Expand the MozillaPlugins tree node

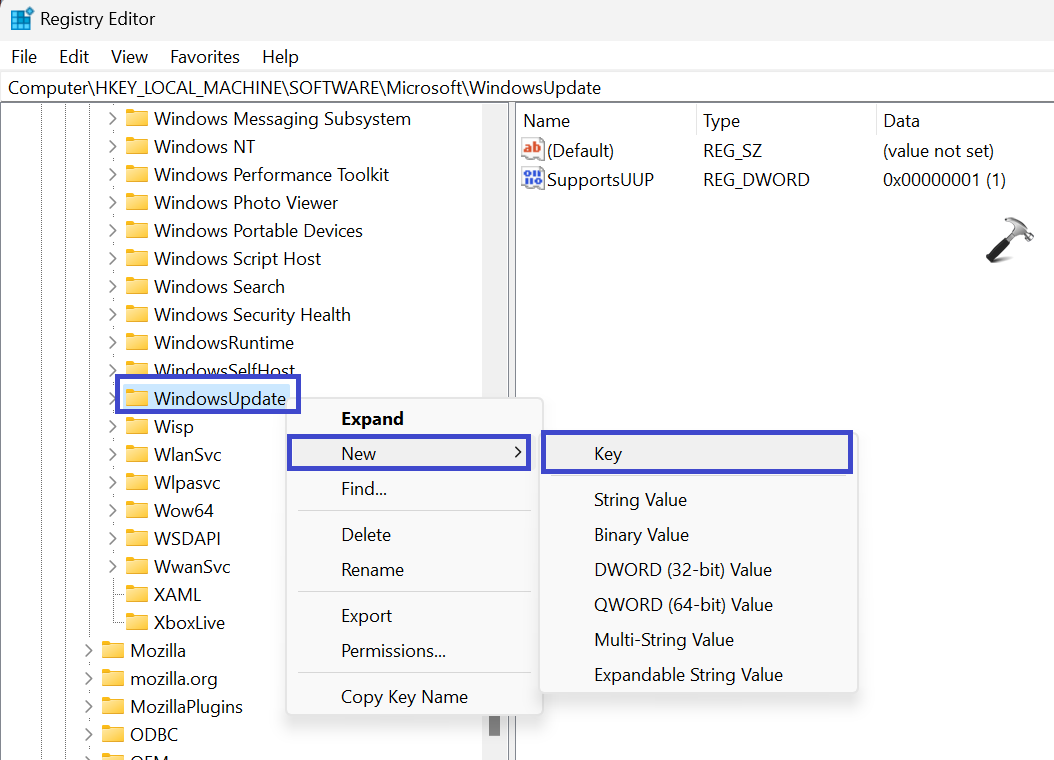pyautogui.click(x=89, y=707)
